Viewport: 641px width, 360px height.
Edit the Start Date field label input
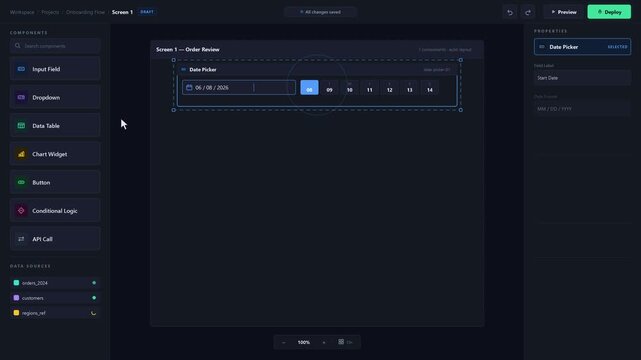pos(582,78)
